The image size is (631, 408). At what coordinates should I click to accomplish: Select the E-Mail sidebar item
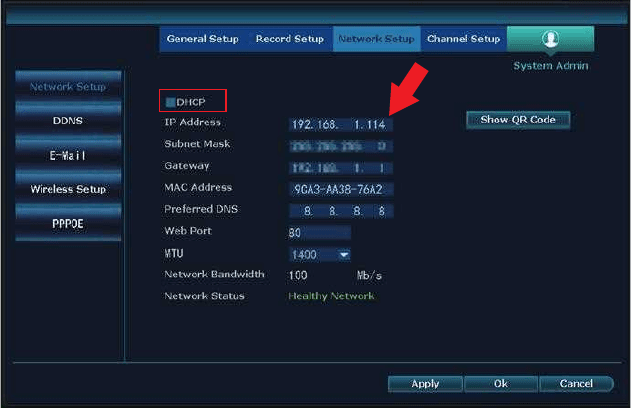[x=68, y=155]
